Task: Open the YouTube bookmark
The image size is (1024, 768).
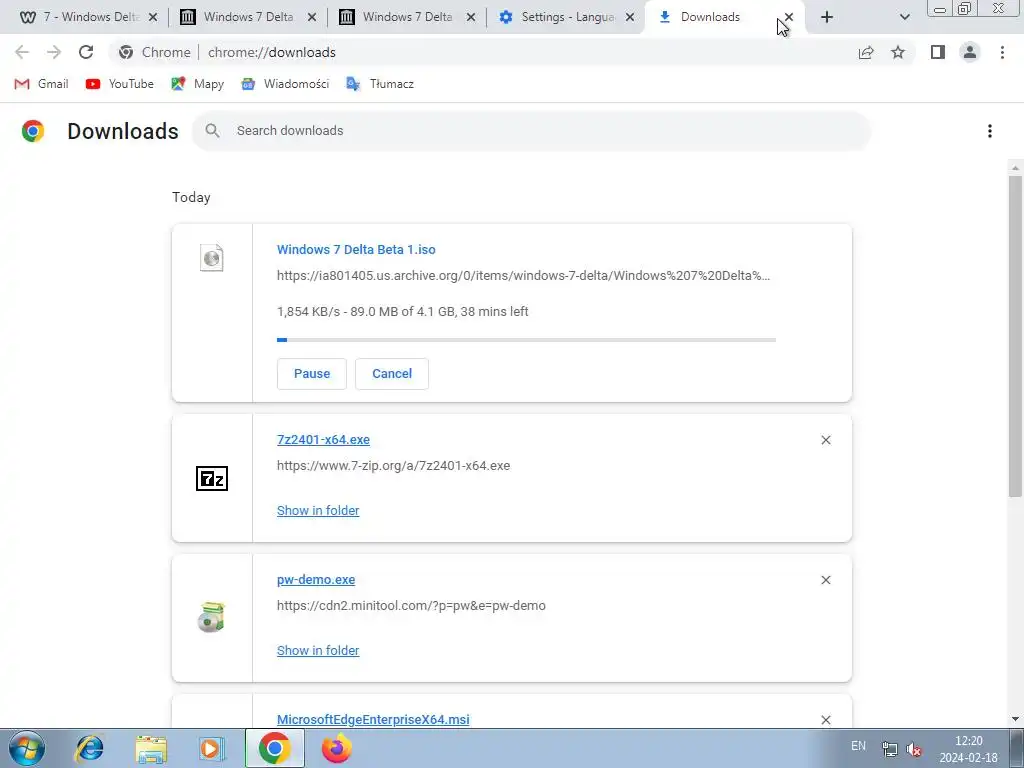Action: (120, 84)
